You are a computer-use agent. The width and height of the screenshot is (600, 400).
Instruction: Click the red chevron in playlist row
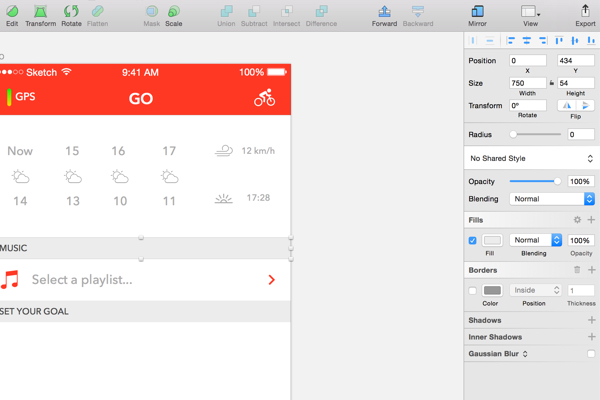pyautogui.click(x=272, y=280)
